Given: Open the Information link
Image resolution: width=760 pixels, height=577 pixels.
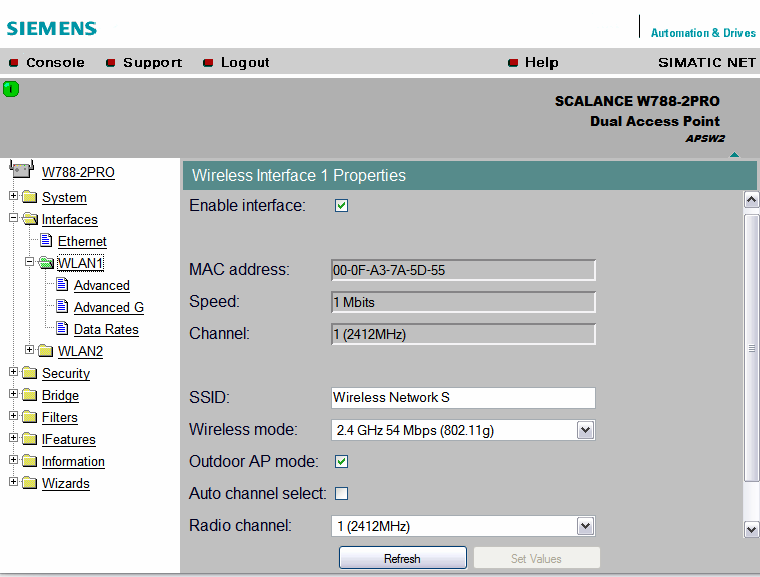Looking at the screenshot, I should coord(73,462).
